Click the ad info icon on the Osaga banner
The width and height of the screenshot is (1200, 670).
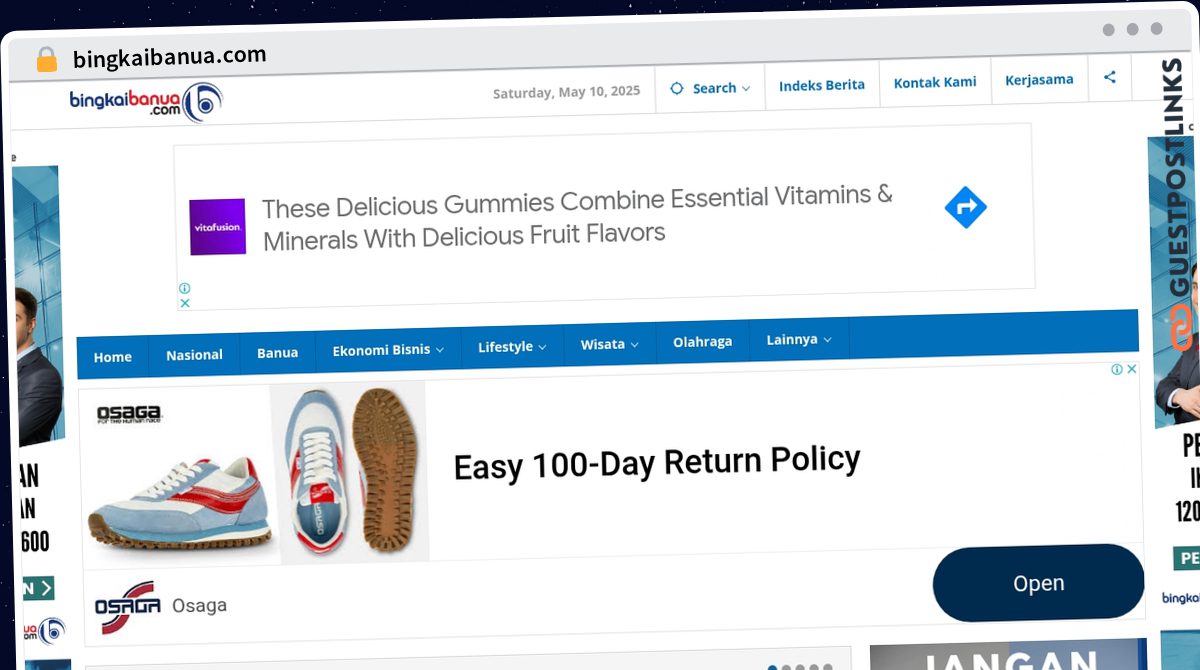point(1117,369)
